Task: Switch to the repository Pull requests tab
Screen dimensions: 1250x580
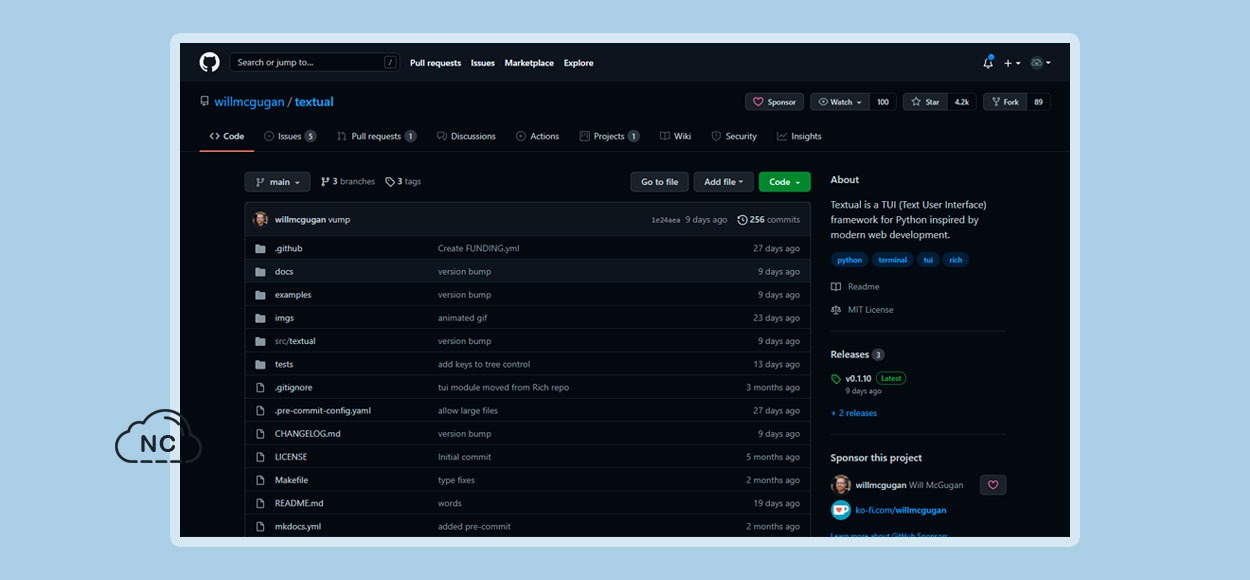Action: [x=376, y=136]
